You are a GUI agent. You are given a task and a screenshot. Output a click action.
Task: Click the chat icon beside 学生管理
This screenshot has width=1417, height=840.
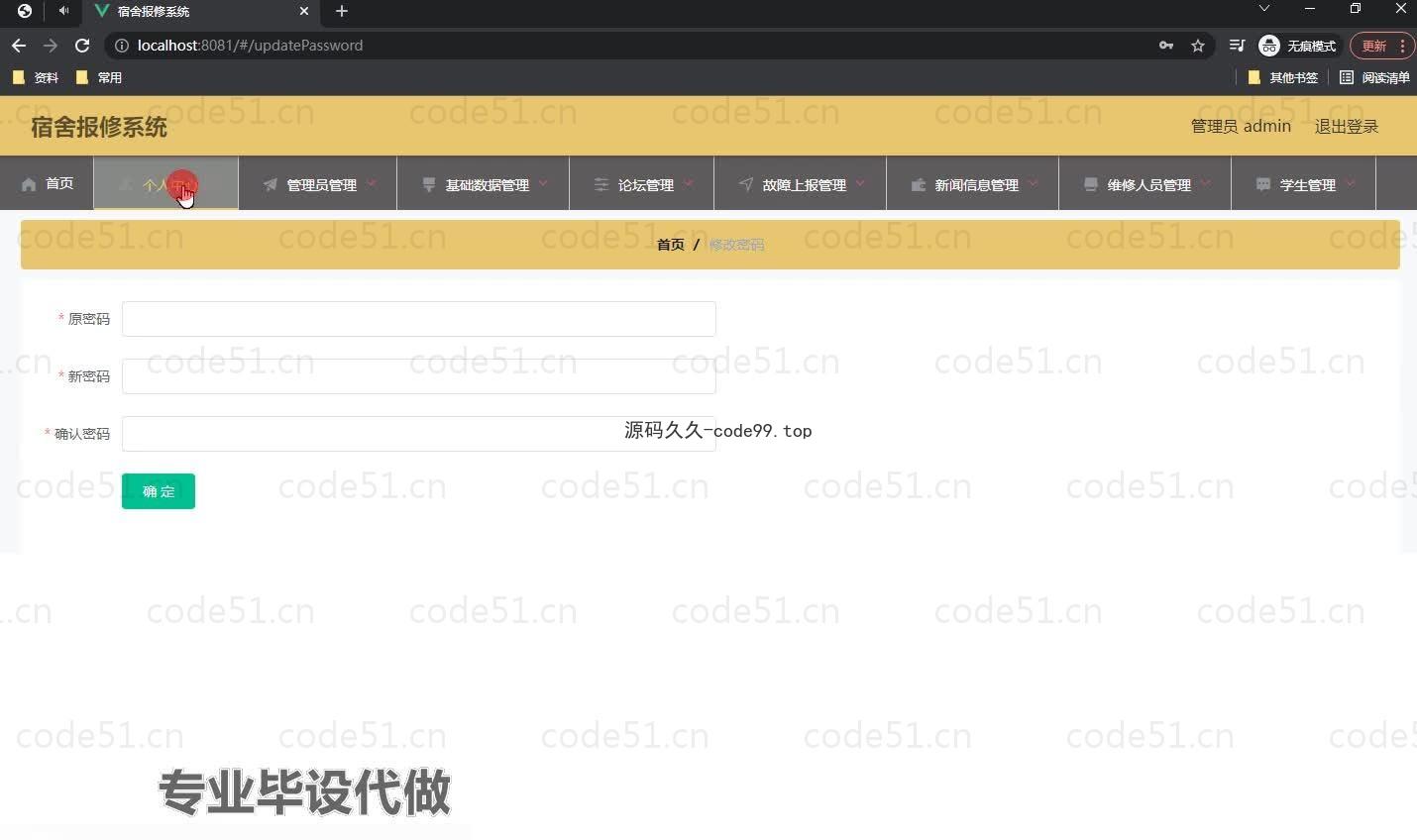tap(1263, 184)
